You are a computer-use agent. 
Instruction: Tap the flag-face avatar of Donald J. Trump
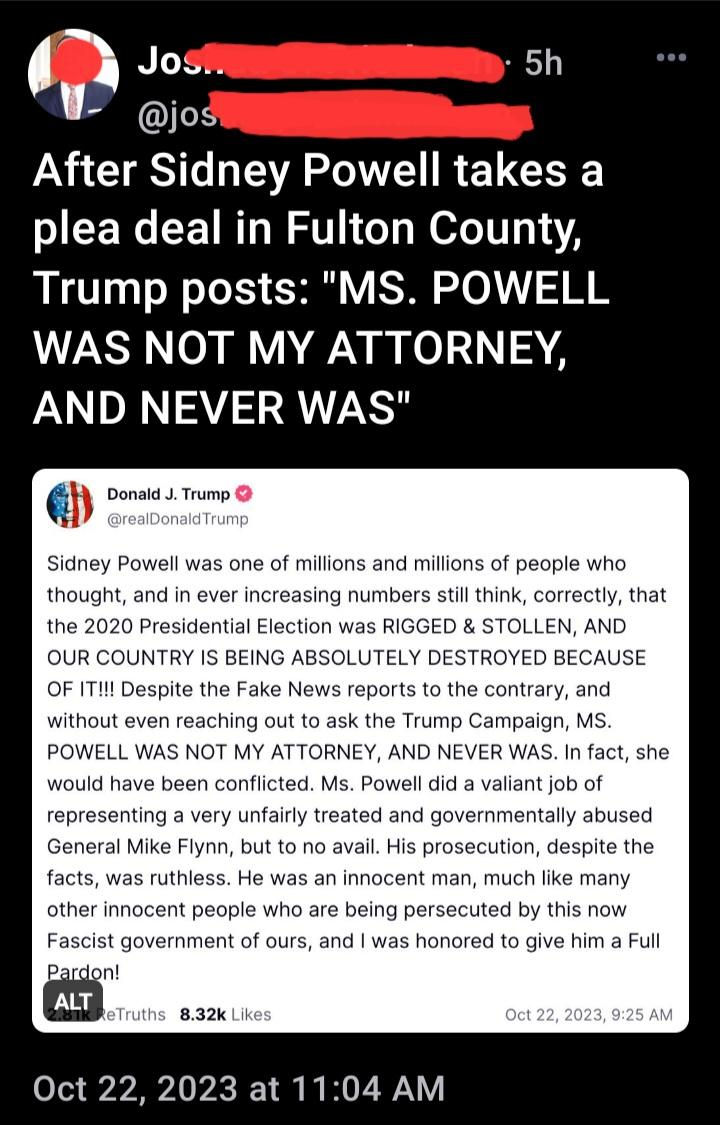click(x=70, y=504)
